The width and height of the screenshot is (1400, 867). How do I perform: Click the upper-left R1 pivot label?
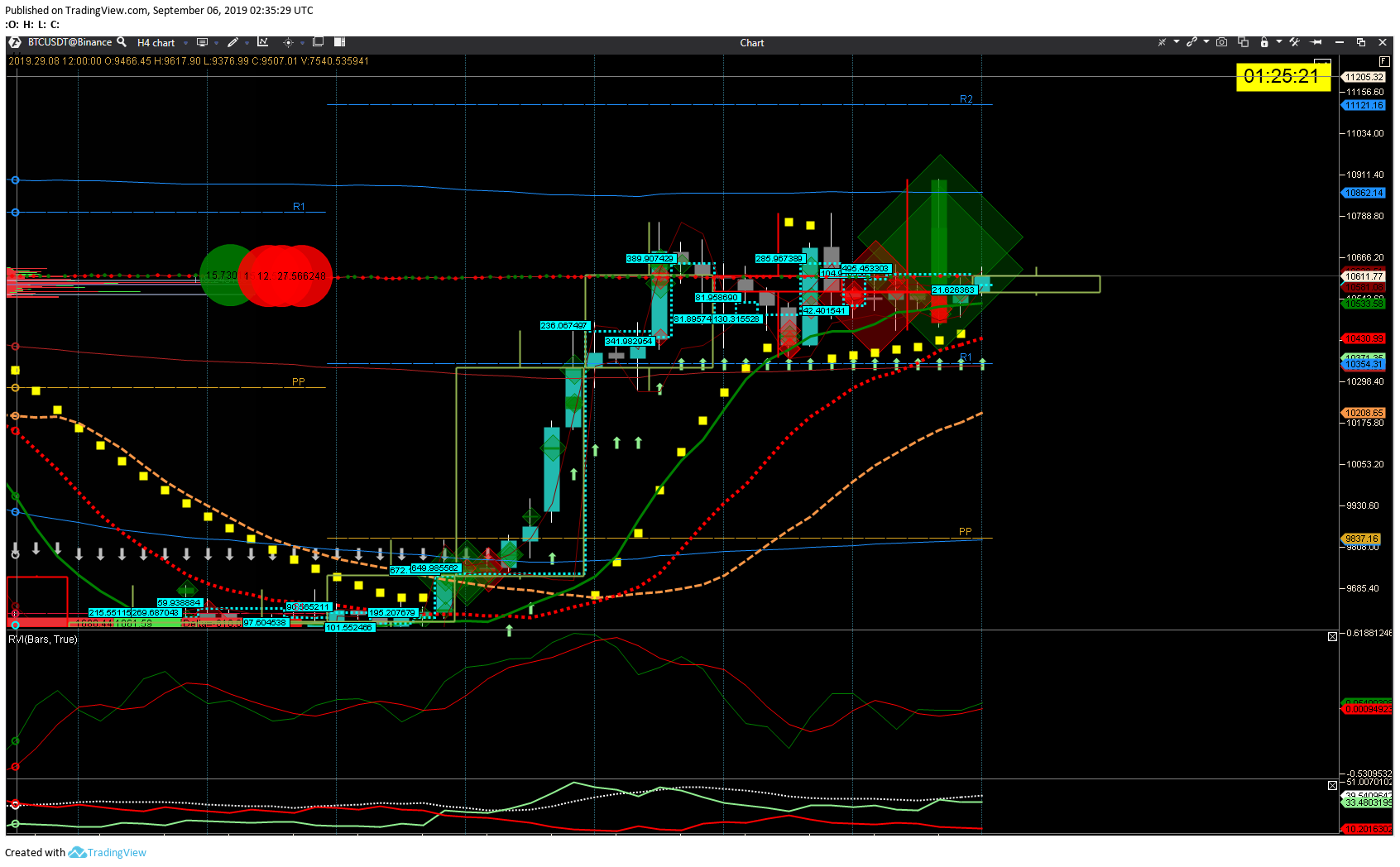pos(299,207)
